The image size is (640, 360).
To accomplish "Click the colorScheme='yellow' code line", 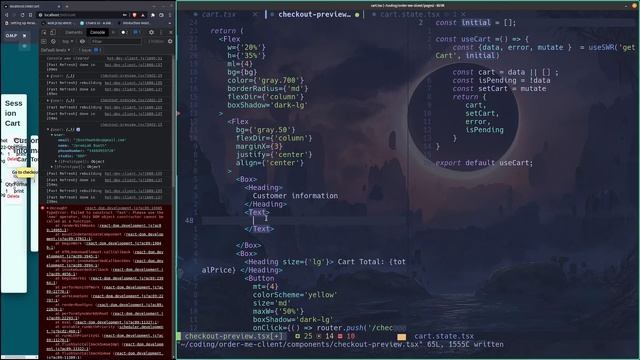I will pos(294,294).
